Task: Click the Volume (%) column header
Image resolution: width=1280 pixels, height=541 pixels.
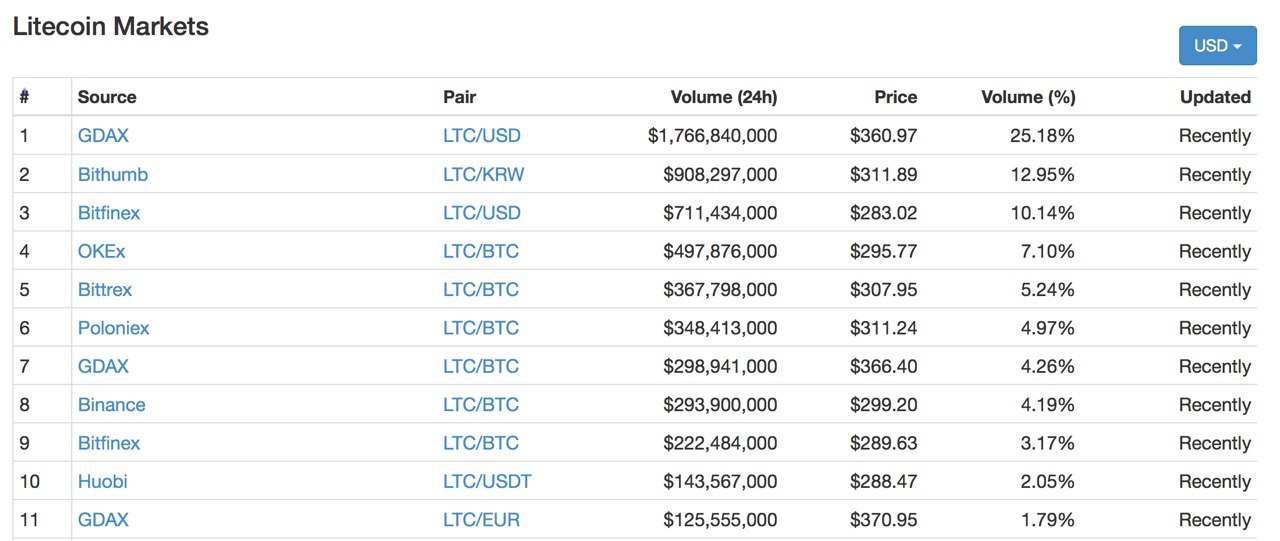Action: 1028,97
